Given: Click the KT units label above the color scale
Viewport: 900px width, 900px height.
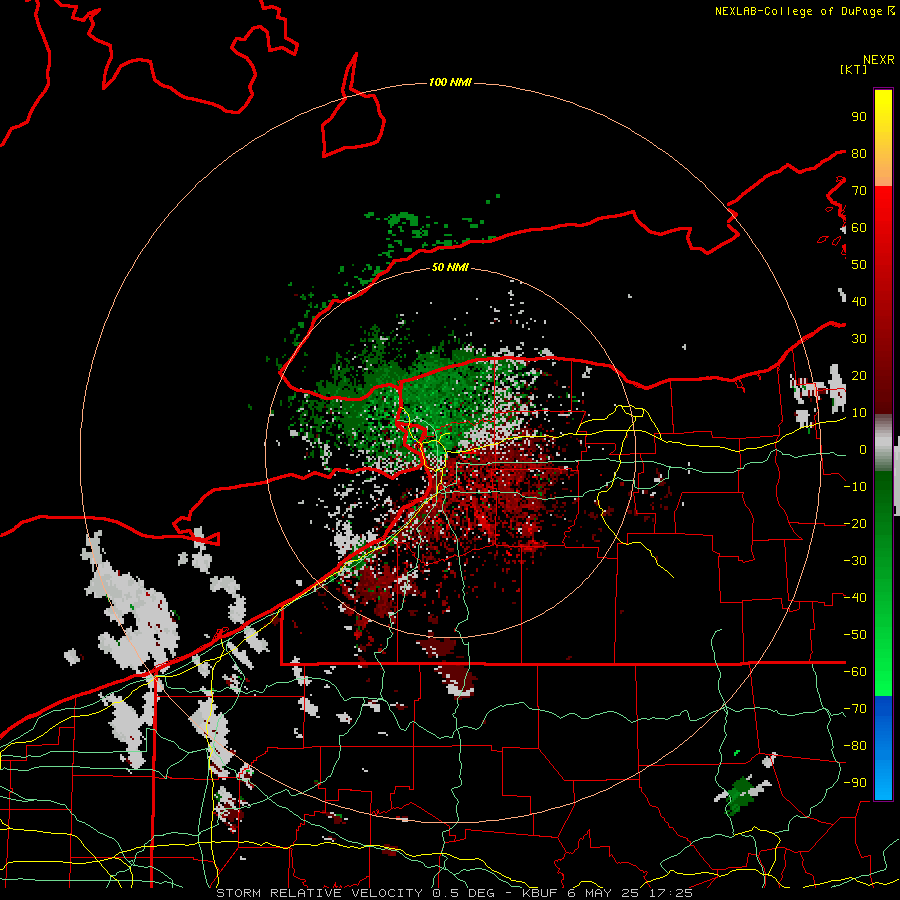Looking at the screenshot, I should pyautogui.click(x=854, y=69).
